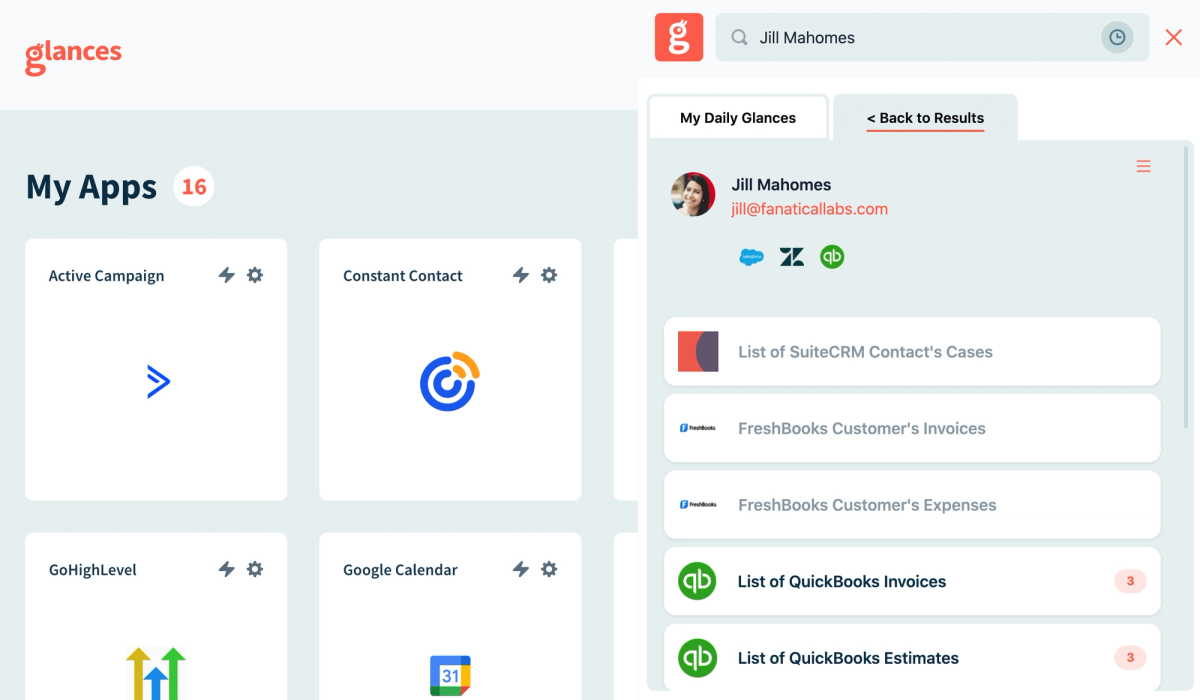Image resolution: width=1200 pixels, height=700 pixels.
Task: Click the My Apps count badge 16
Action: point(194,187)
